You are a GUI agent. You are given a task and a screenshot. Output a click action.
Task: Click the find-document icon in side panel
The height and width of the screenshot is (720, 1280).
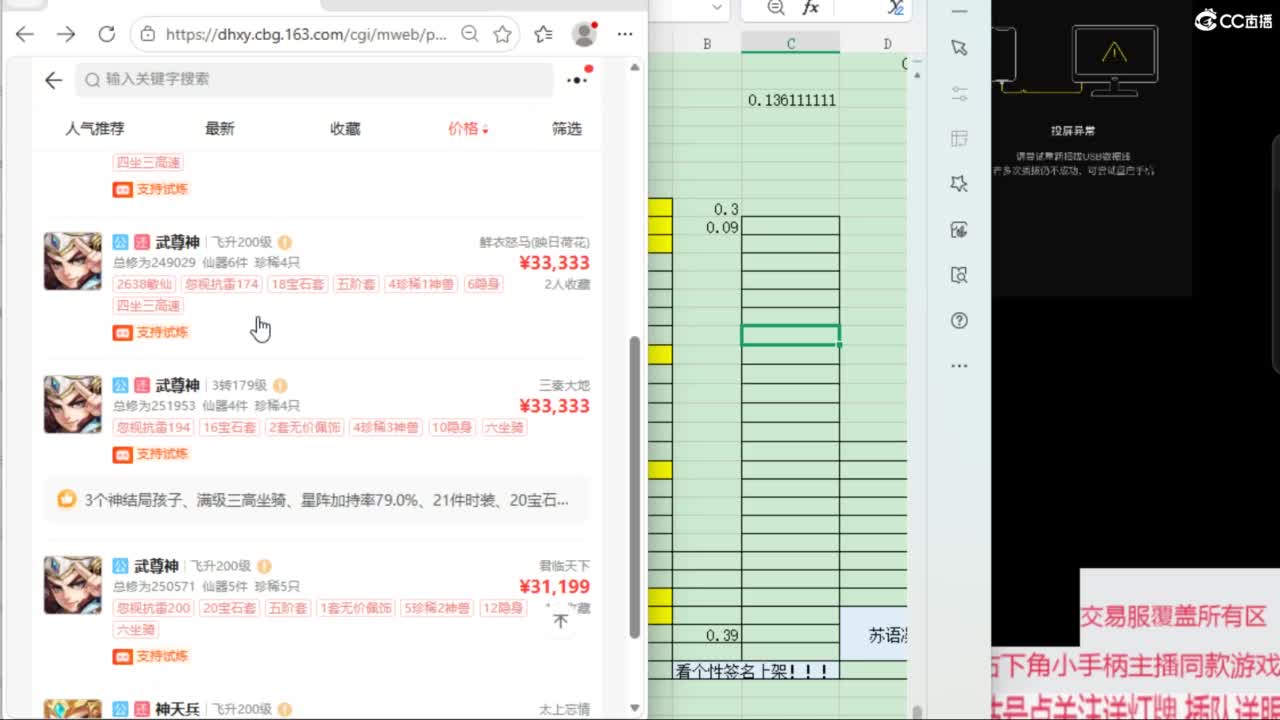(959, 275)
